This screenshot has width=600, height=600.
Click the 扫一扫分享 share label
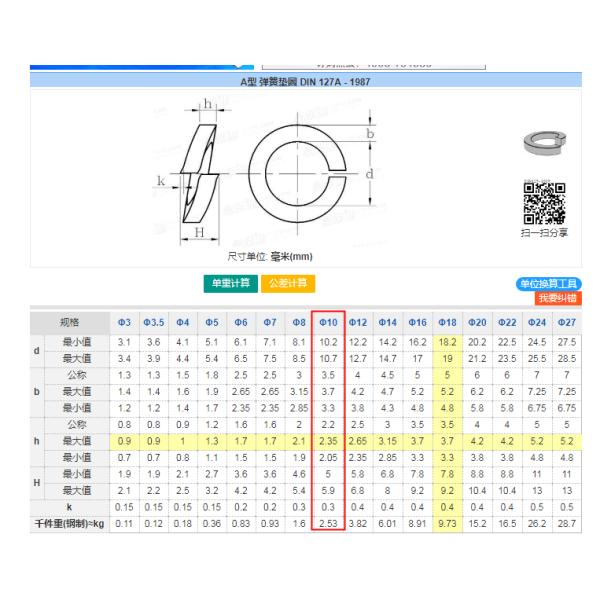click(544, 233)
